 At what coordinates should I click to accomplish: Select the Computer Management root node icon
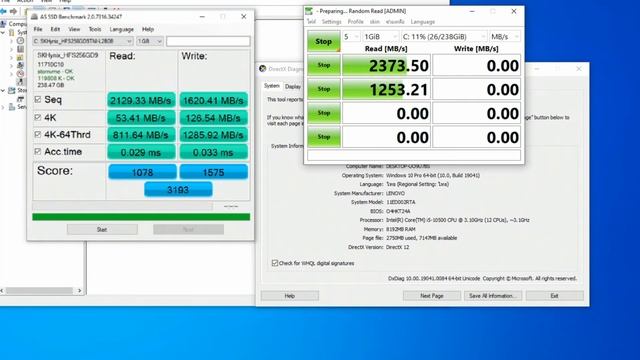(3, 24)
